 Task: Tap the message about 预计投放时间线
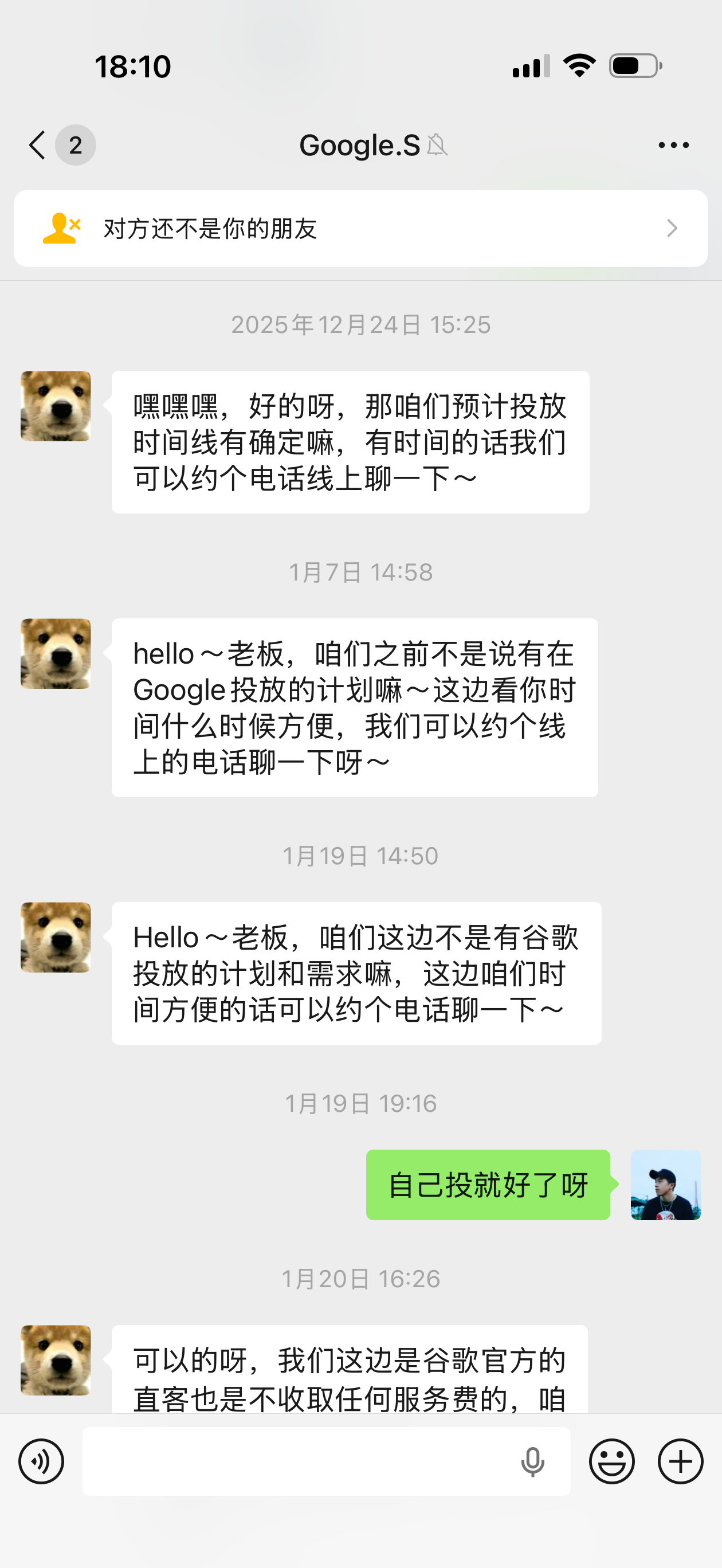[350, 442]
